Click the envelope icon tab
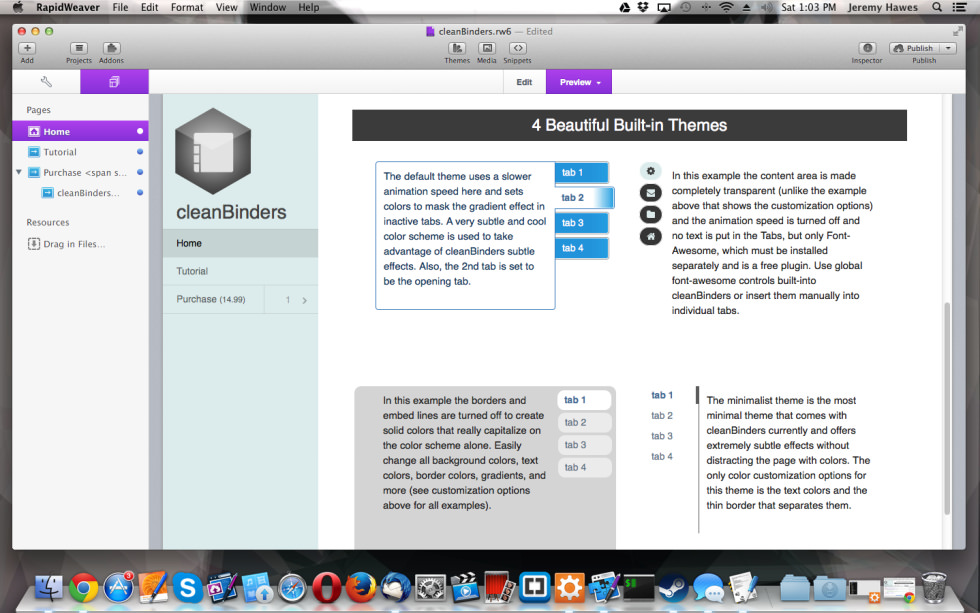 click(650, 193)
